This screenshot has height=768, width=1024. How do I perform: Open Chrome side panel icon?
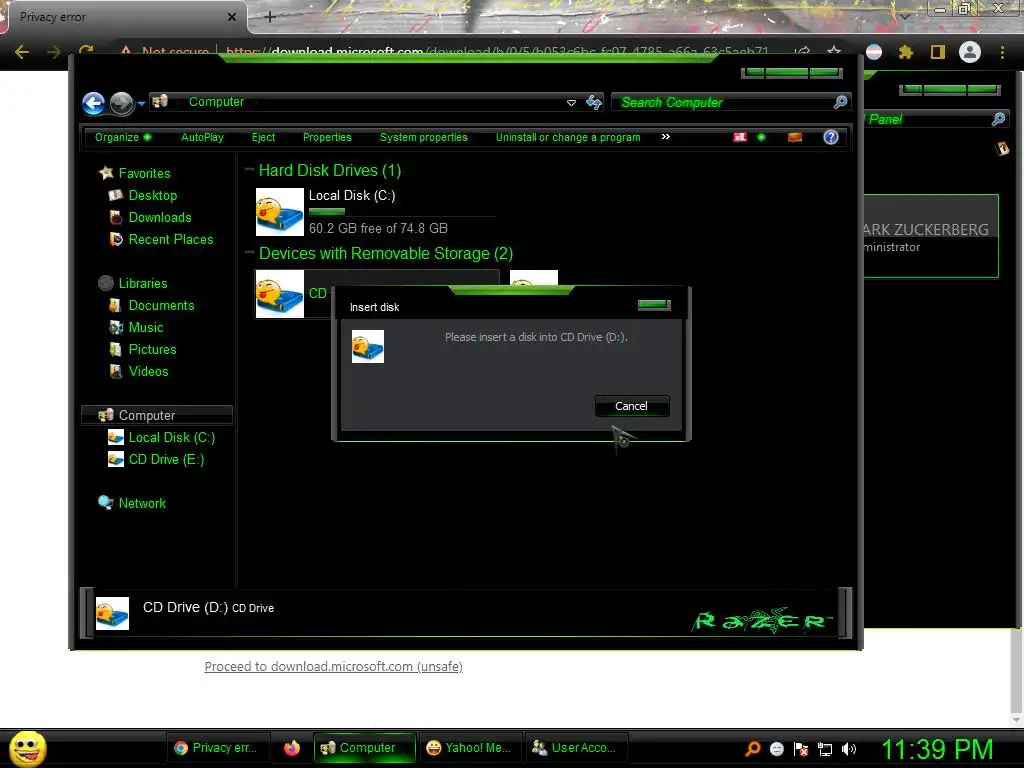938,52
